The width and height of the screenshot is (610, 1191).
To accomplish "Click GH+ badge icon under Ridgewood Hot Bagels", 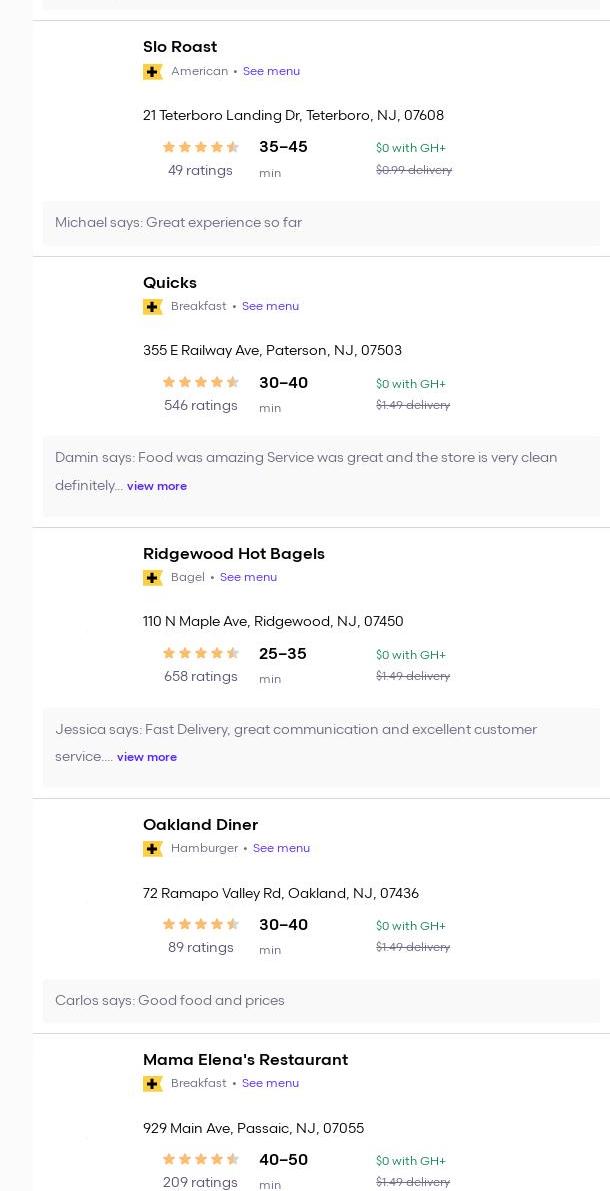I will [x=152, y=578].
